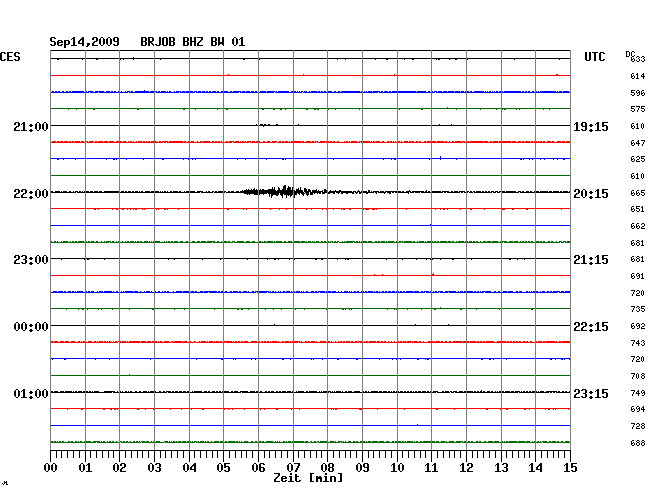Select the 21:15 UTC label
The height and width of the screenshot is (494, 650).
(x=591, y=260)
